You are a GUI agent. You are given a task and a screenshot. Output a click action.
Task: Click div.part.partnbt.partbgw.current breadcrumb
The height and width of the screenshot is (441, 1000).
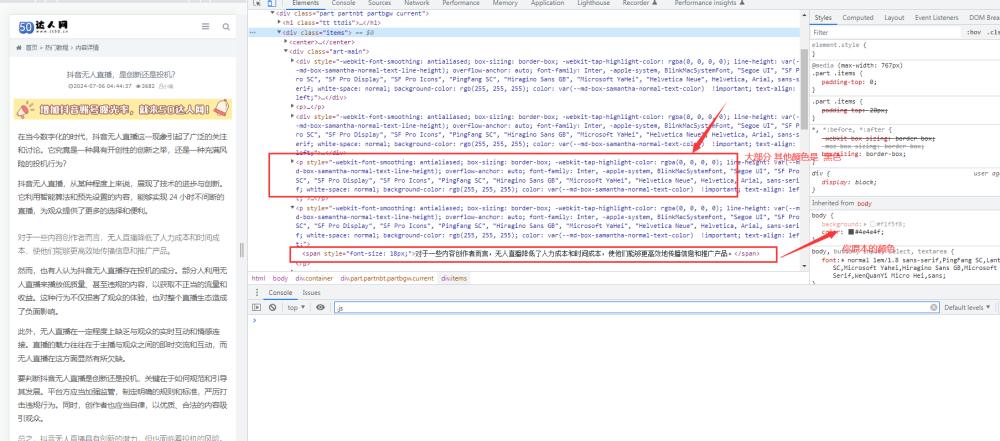pos(387,278)
